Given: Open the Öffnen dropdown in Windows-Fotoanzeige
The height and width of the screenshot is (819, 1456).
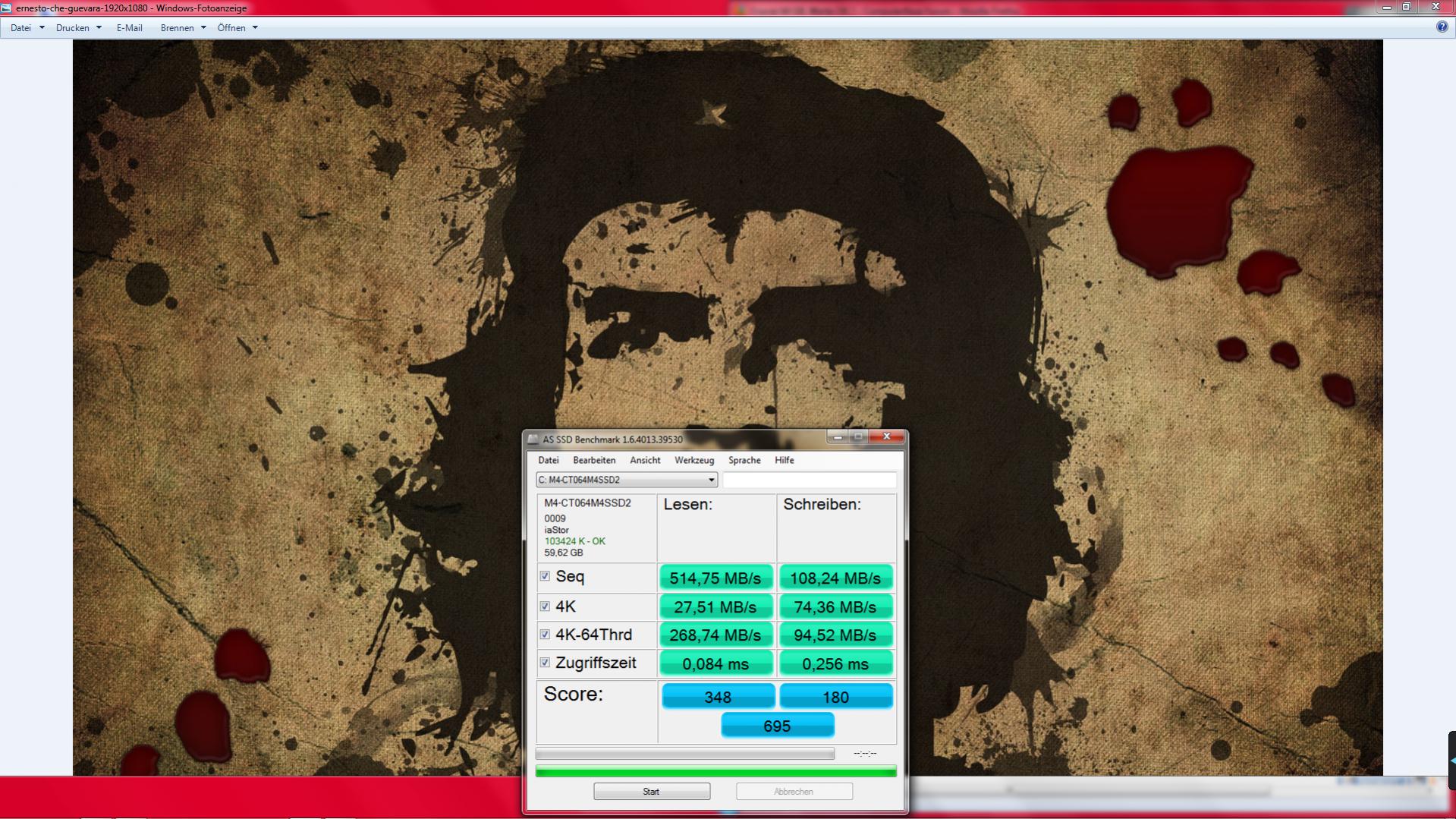Looking at the screenshot, I should (238, 28).
